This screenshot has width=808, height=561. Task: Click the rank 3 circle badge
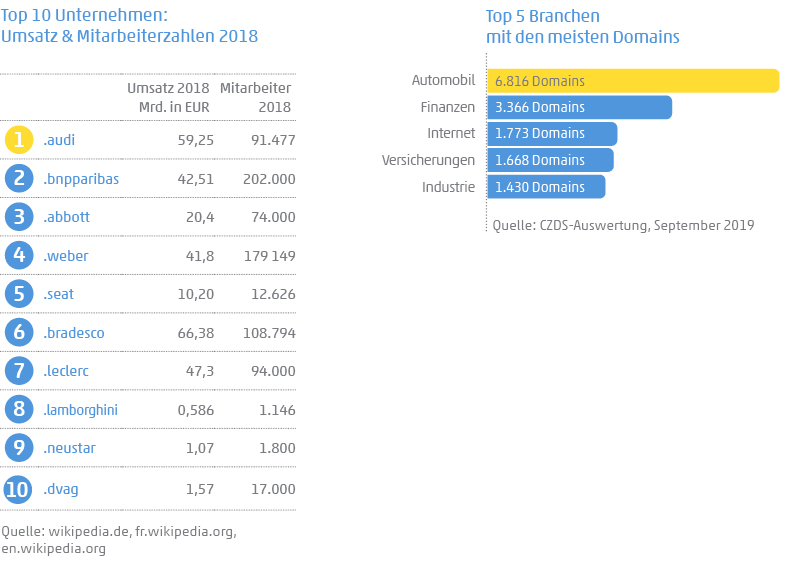(19, 217)
